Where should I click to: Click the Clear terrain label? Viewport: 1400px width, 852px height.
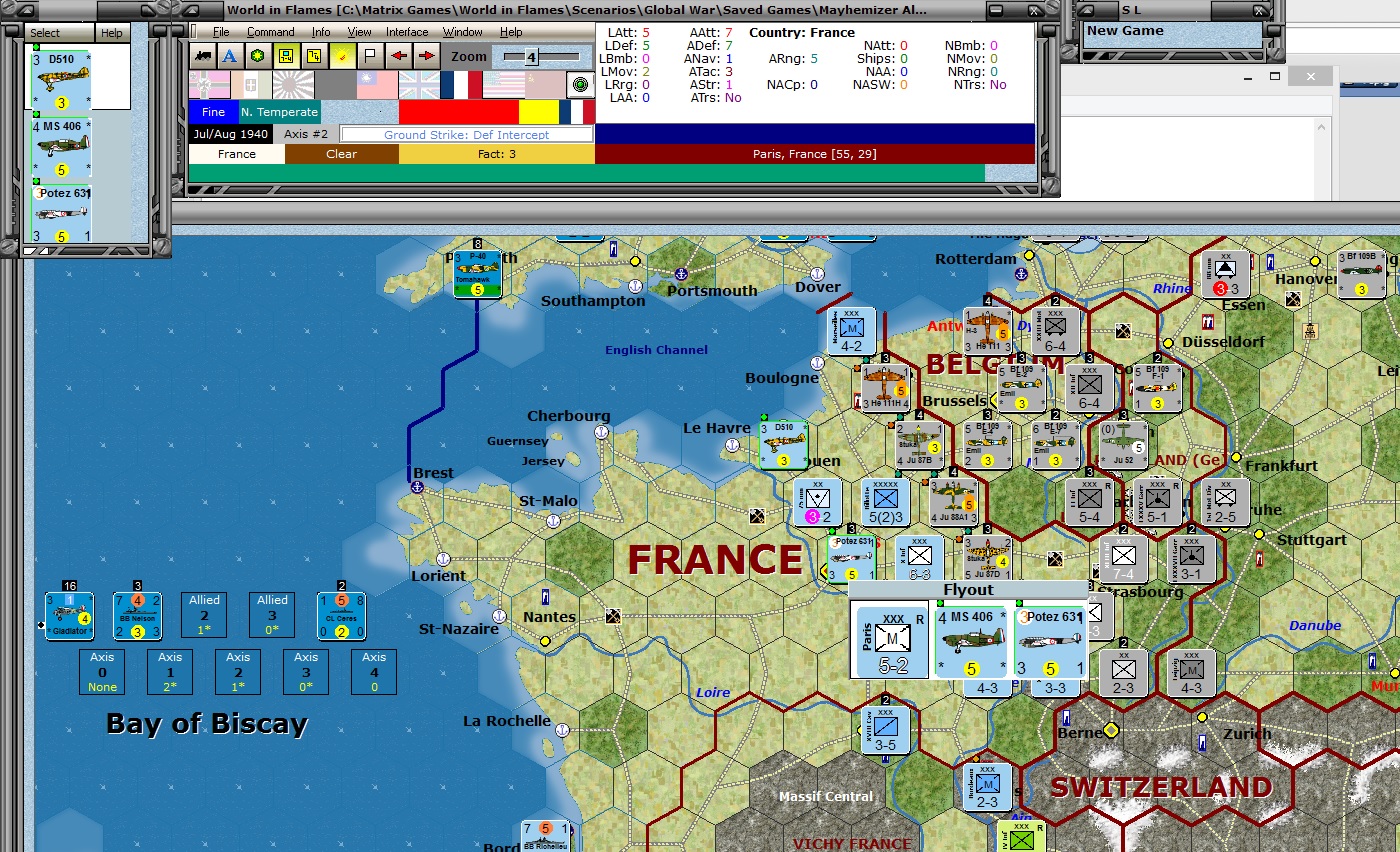point(342,154)
